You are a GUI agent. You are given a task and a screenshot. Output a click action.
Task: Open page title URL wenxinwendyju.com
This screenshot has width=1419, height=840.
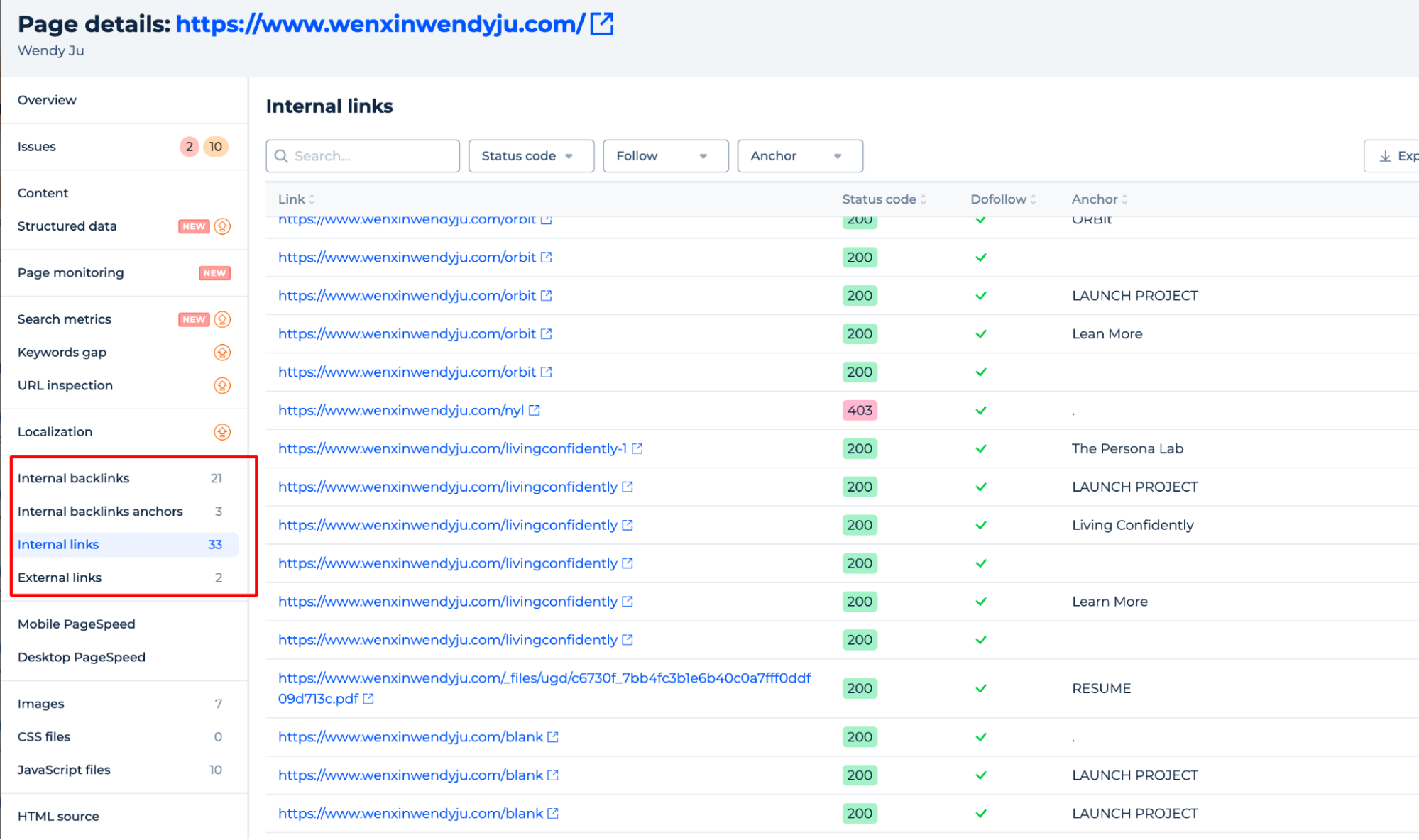point(380,24)
